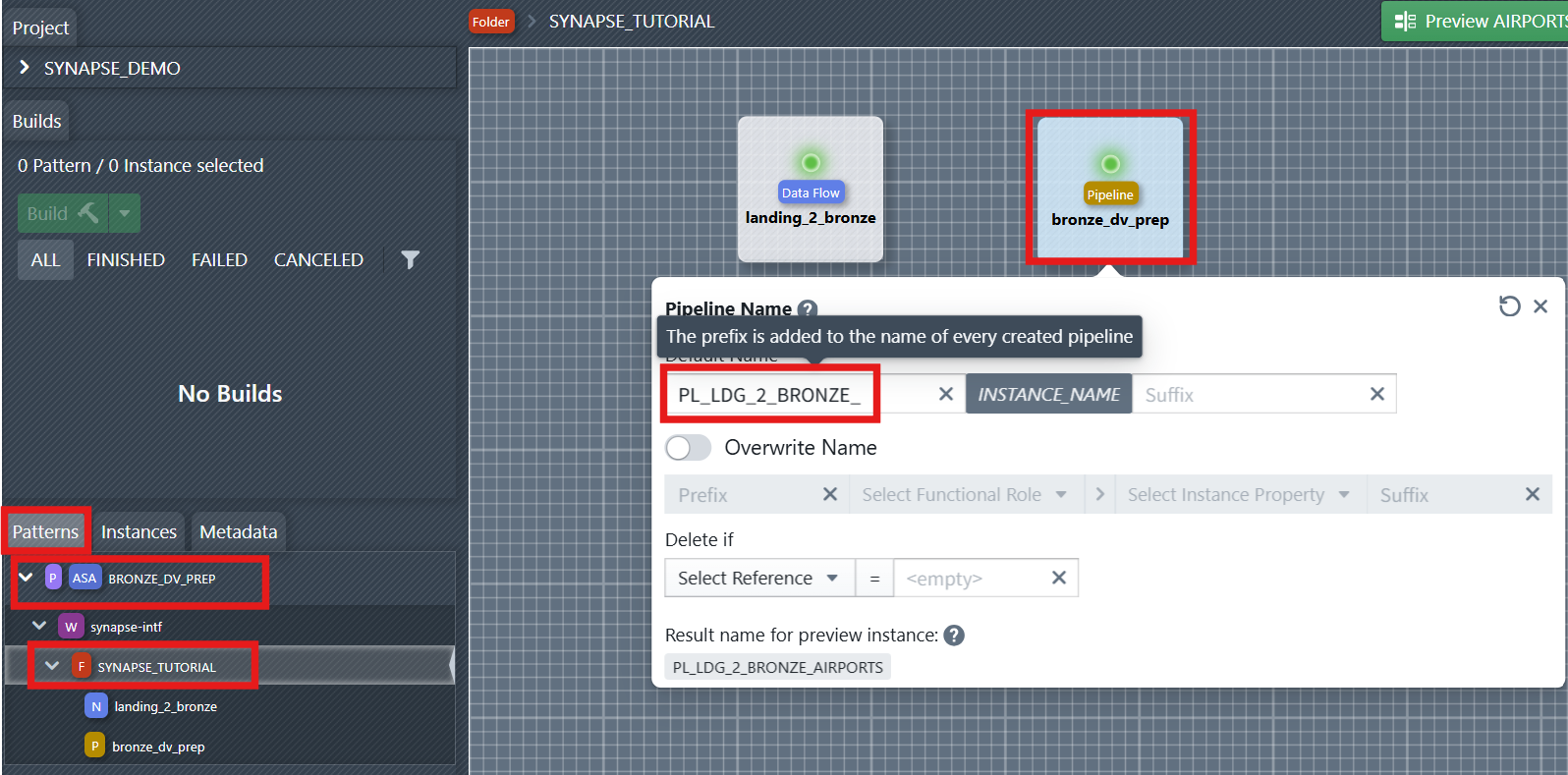Image resolution: width=1568 pixels, height=775 pixels.
Task: Click the help icon beside Result name
Action: click(x=954, y=636)
